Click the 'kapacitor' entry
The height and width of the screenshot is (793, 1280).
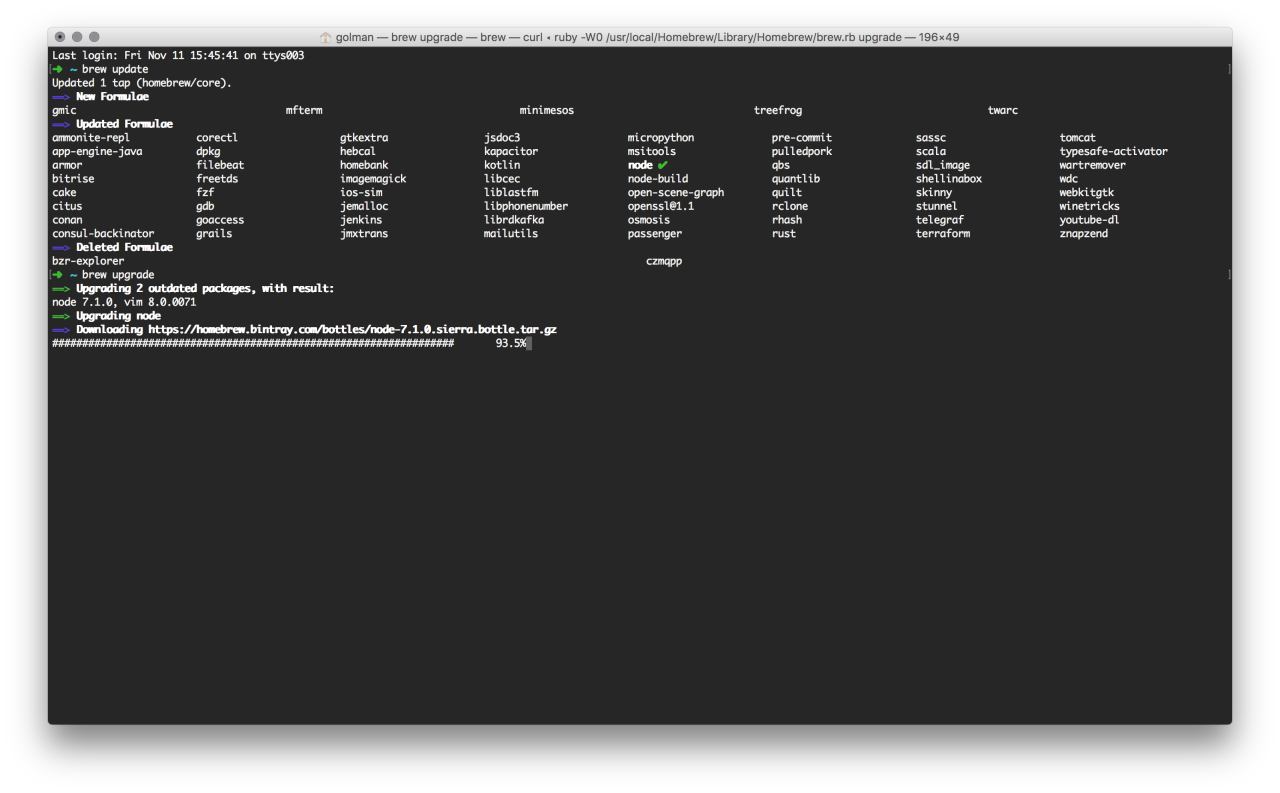[511, 152]
